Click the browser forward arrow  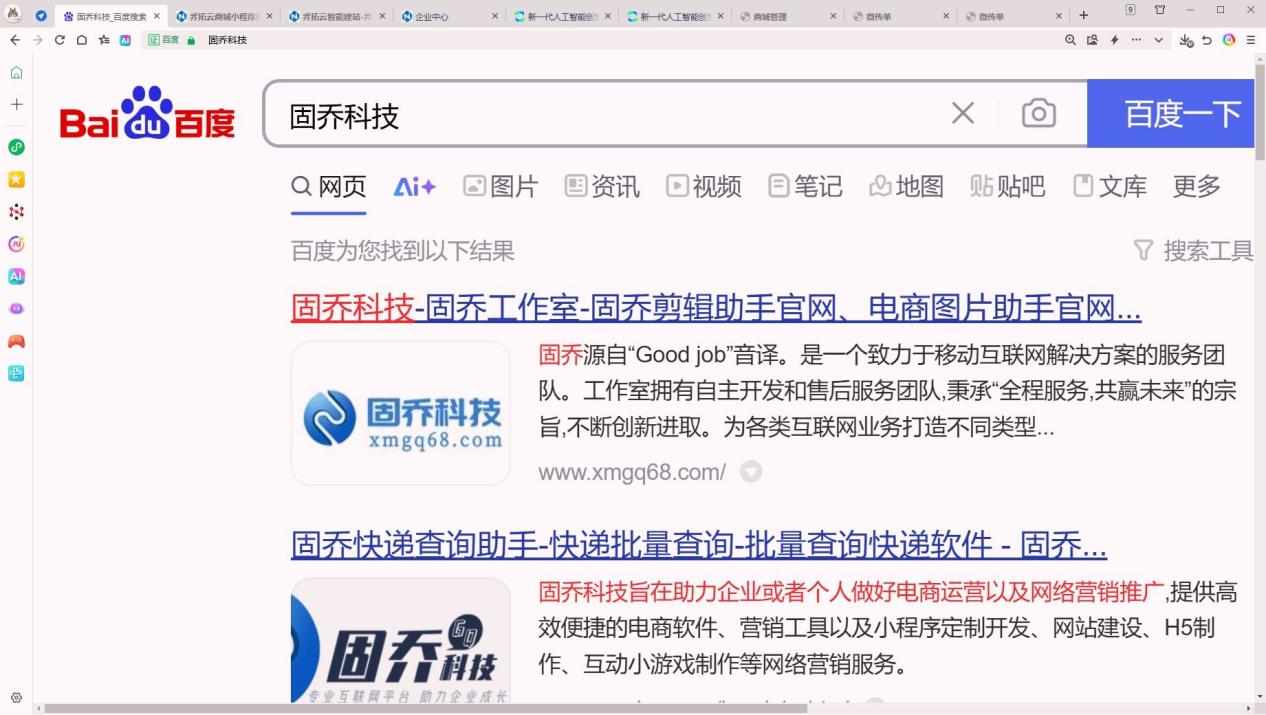[x=37, y=40]
